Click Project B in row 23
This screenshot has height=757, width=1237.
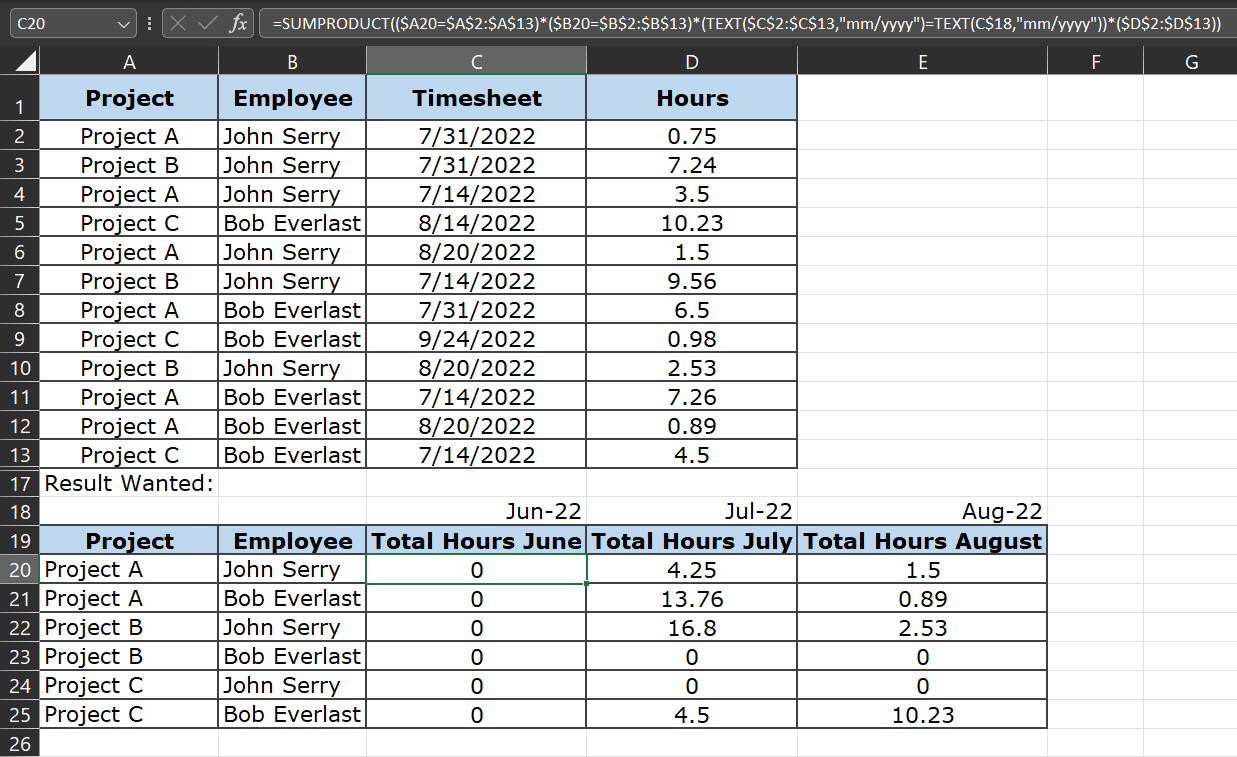click(129, 656)
